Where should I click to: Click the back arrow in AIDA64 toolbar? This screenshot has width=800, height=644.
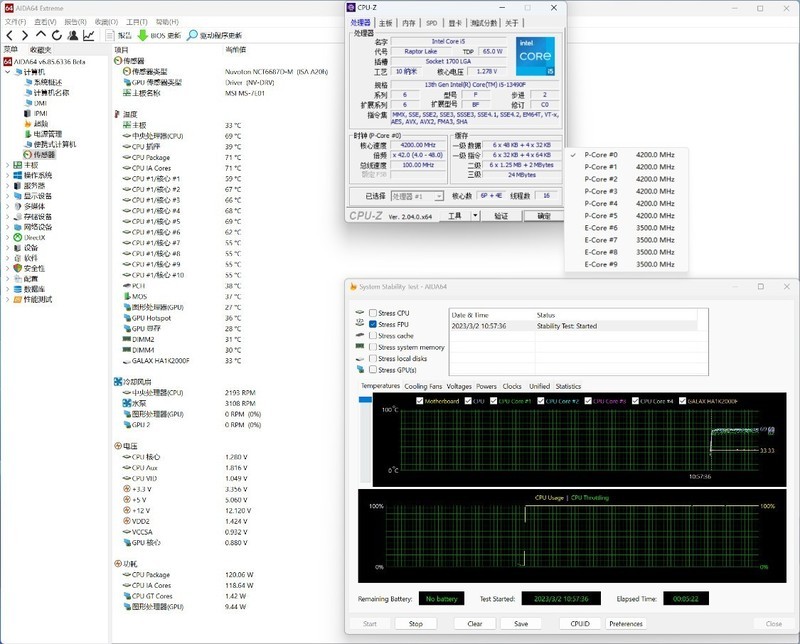pyautogui.click(x=9, y=35)
